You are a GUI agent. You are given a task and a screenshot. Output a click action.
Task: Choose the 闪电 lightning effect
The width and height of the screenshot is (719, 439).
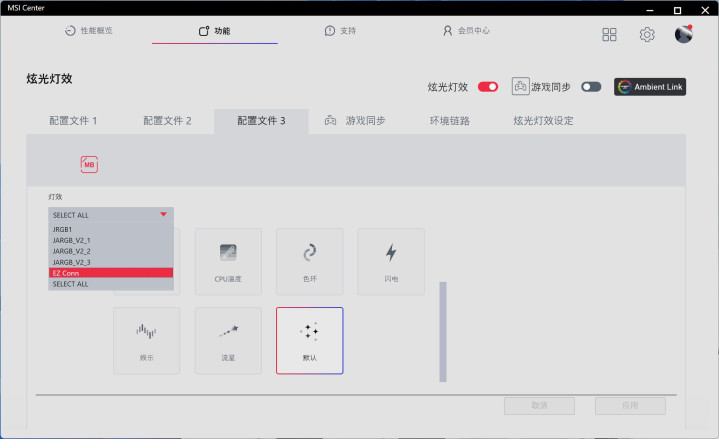(391, 261)
